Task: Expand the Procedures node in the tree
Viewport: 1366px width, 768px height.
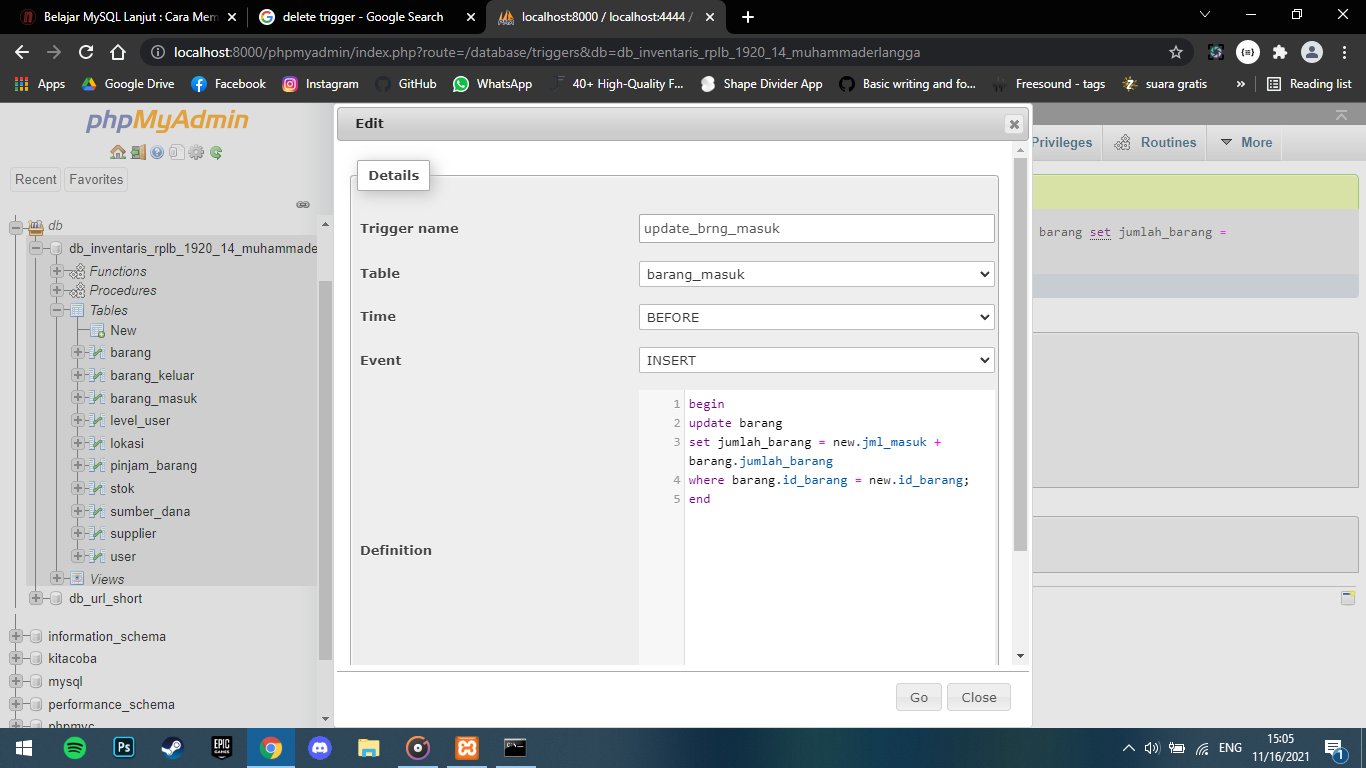Action: coord(57,290)
